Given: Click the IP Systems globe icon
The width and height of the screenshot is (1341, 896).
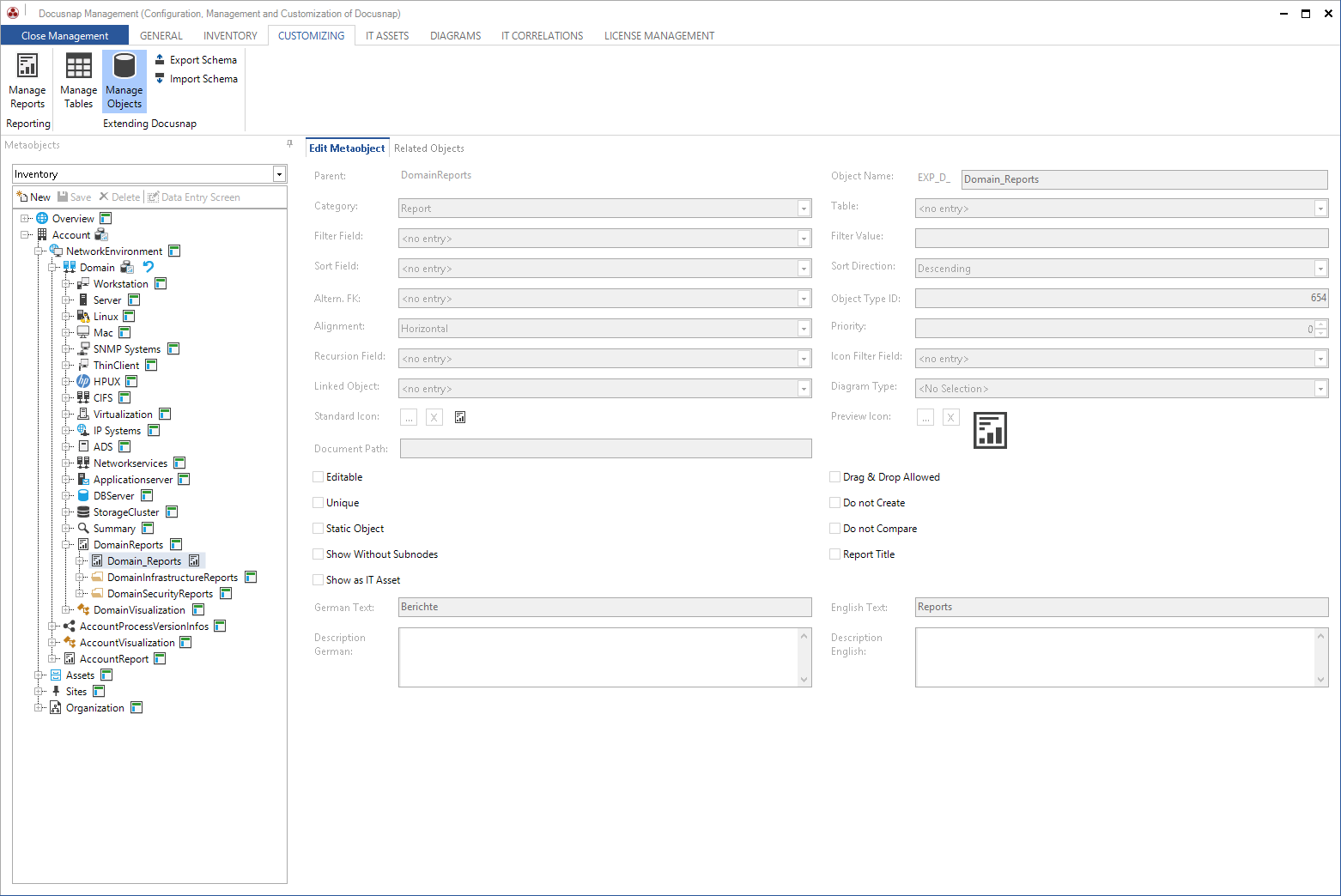Looking at the screenshot, I should (x=83, y=430).
